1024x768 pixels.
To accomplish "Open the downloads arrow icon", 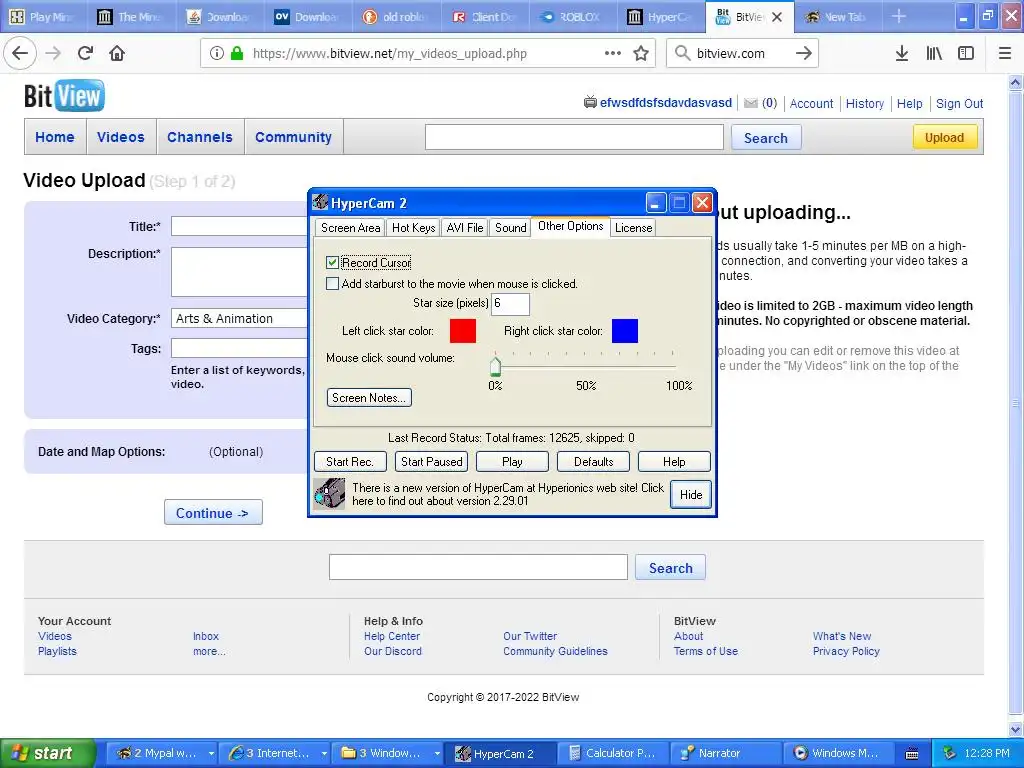I will coord(902,54).
